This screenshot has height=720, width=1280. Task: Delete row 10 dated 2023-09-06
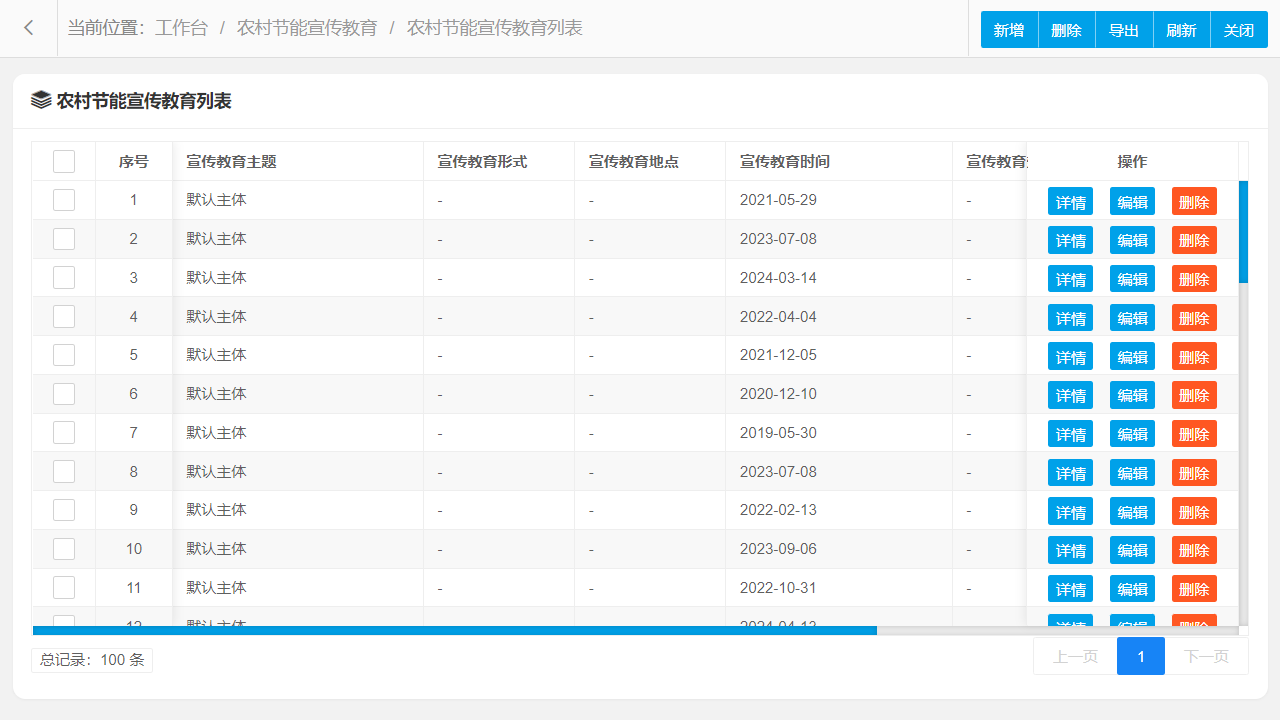1194,550
